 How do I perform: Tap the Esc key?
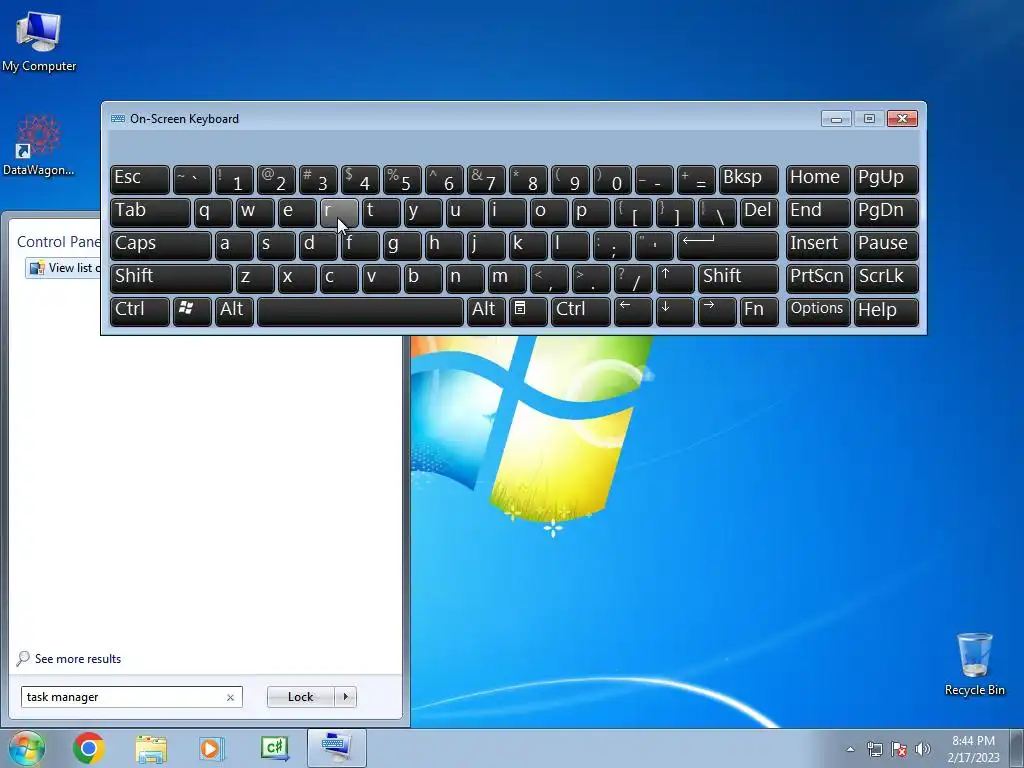(x=140, y=179)
